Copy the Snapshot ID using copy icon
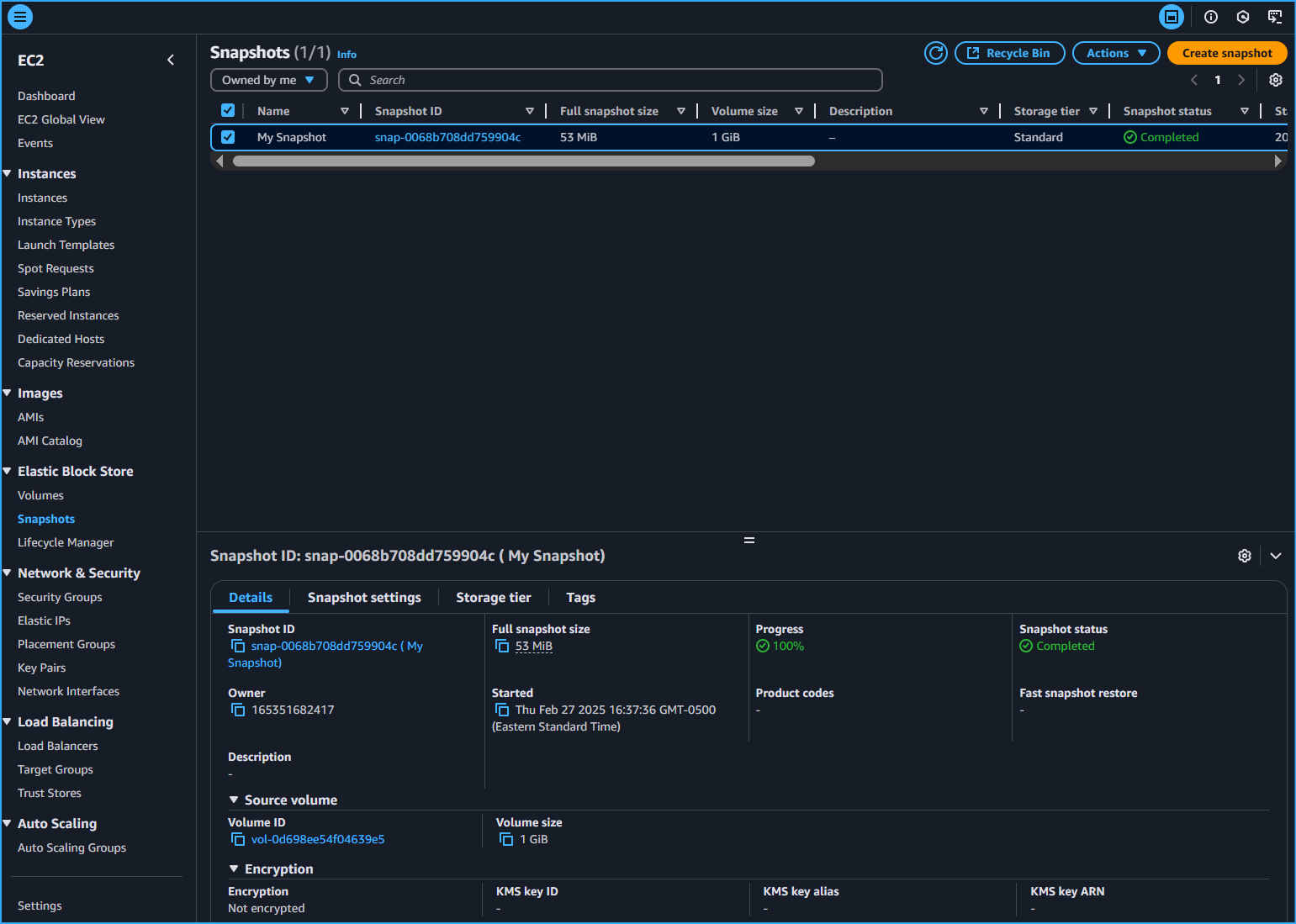Image resolution: width=1296 pixels, height=924 pixels. [x=238, y=646]
